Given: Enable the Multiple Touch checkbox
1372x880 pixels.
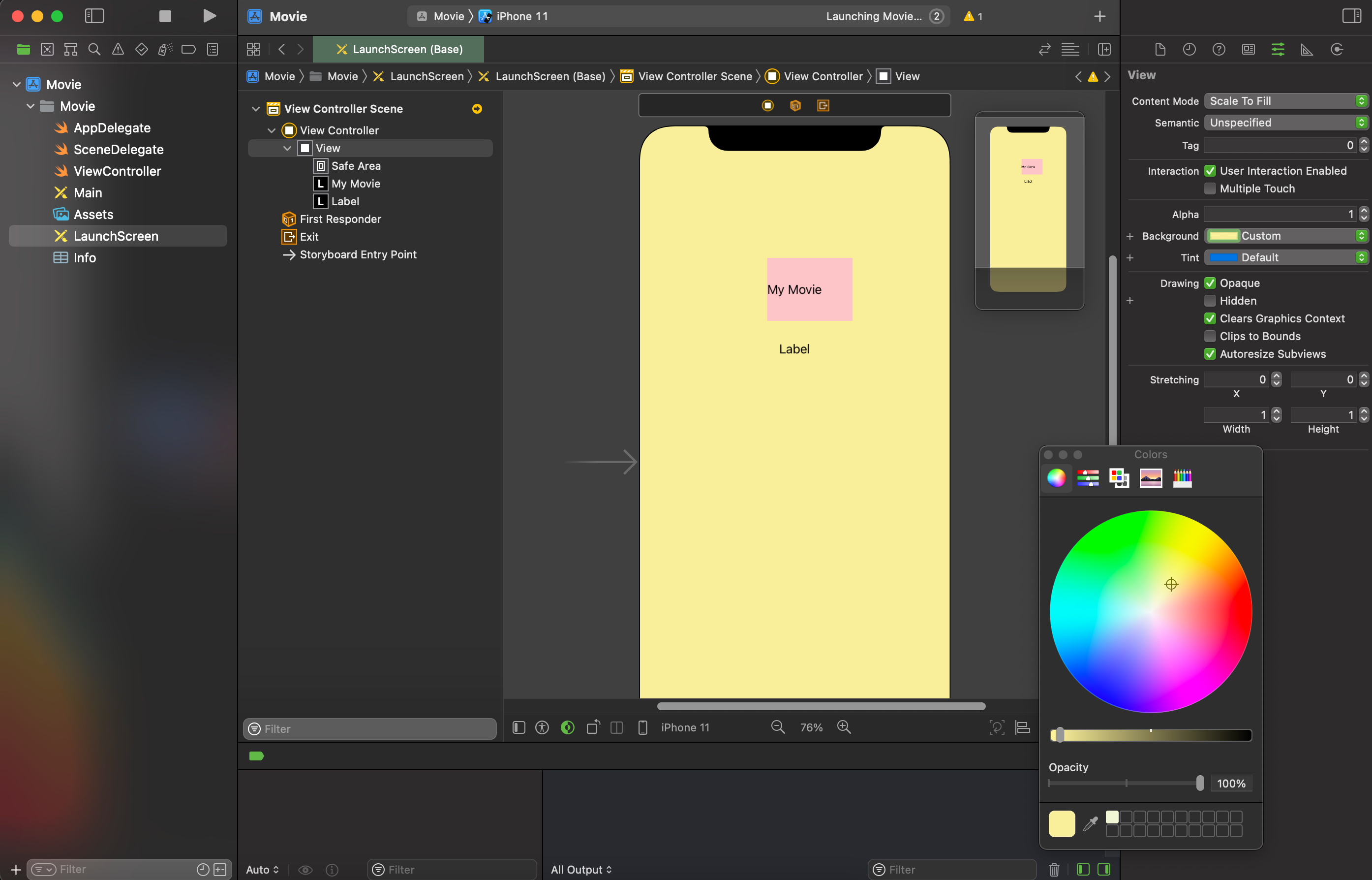Looking at the screenshot, I should coord(1210,189).
